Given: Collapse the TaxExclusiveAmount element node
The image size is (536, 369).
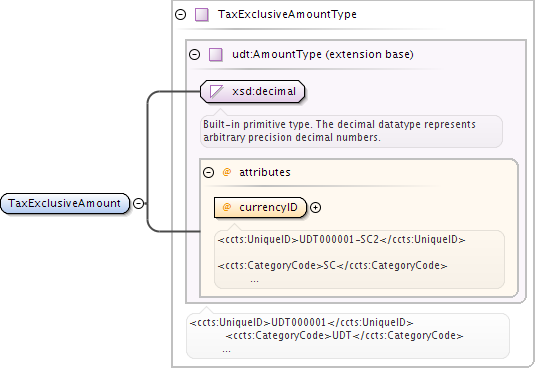Looking at the screenshot, I should point(138,203).
